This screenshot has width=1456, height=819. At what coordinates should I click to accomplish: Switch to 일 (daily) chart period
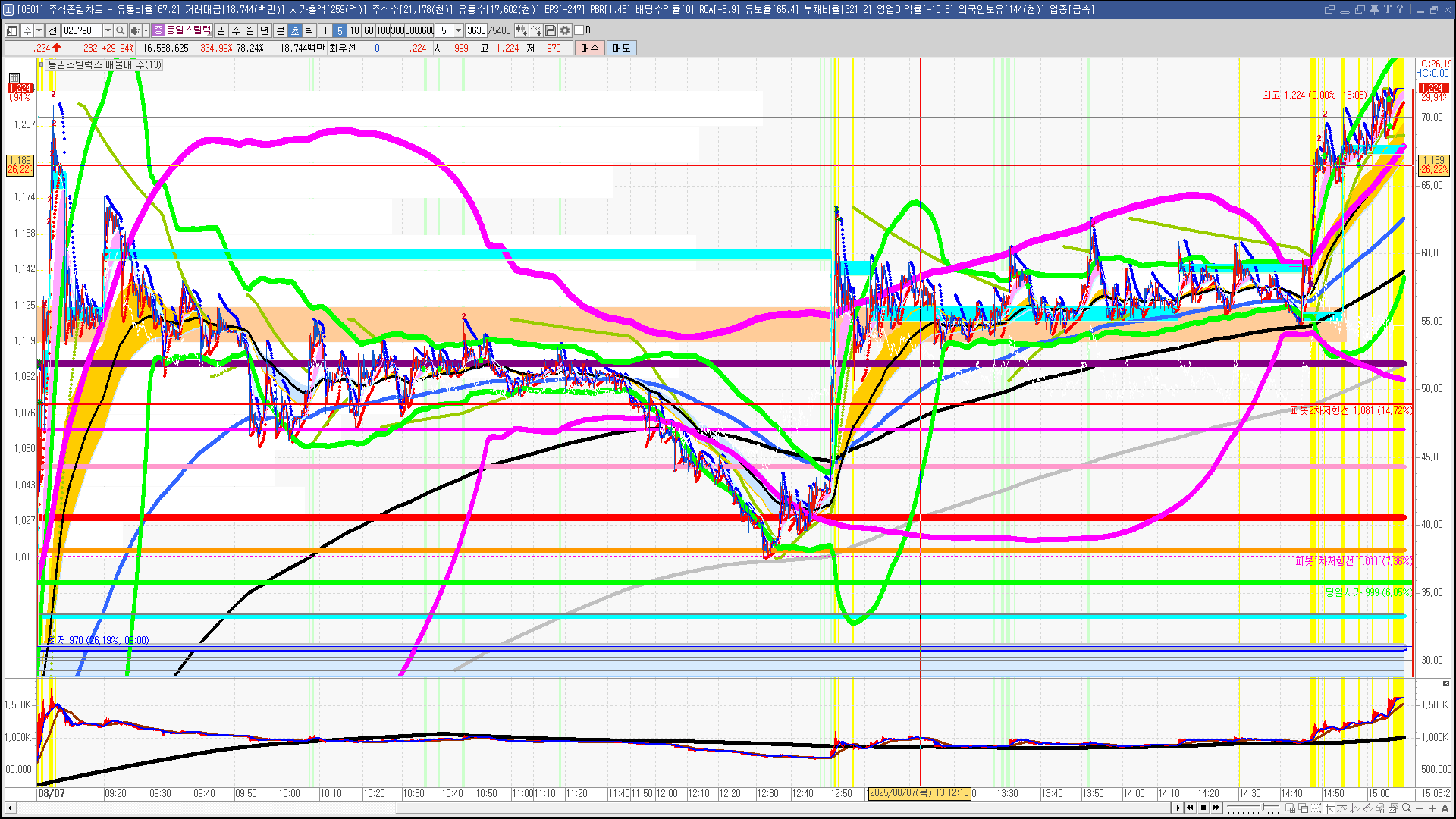(221, 30)
